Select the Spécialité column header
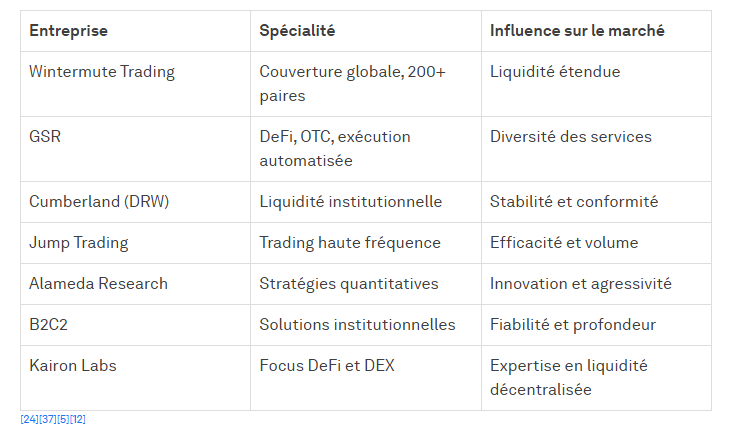 point(297,31)
